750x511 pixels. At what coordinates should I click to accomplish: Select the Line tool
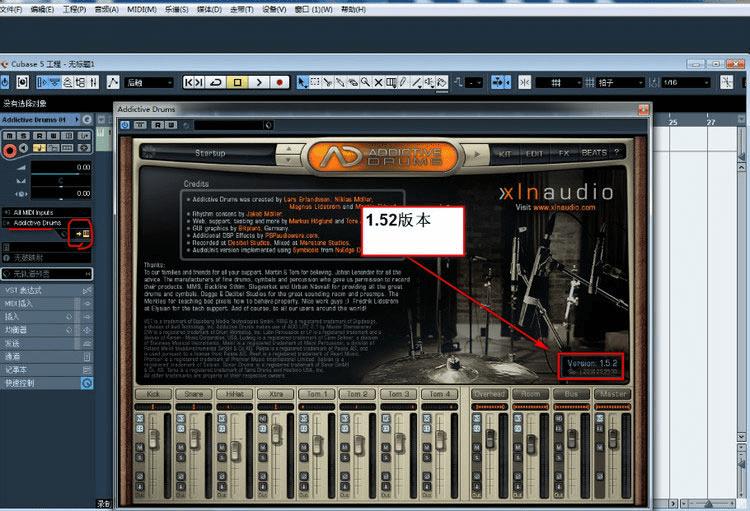coord(417,82)
